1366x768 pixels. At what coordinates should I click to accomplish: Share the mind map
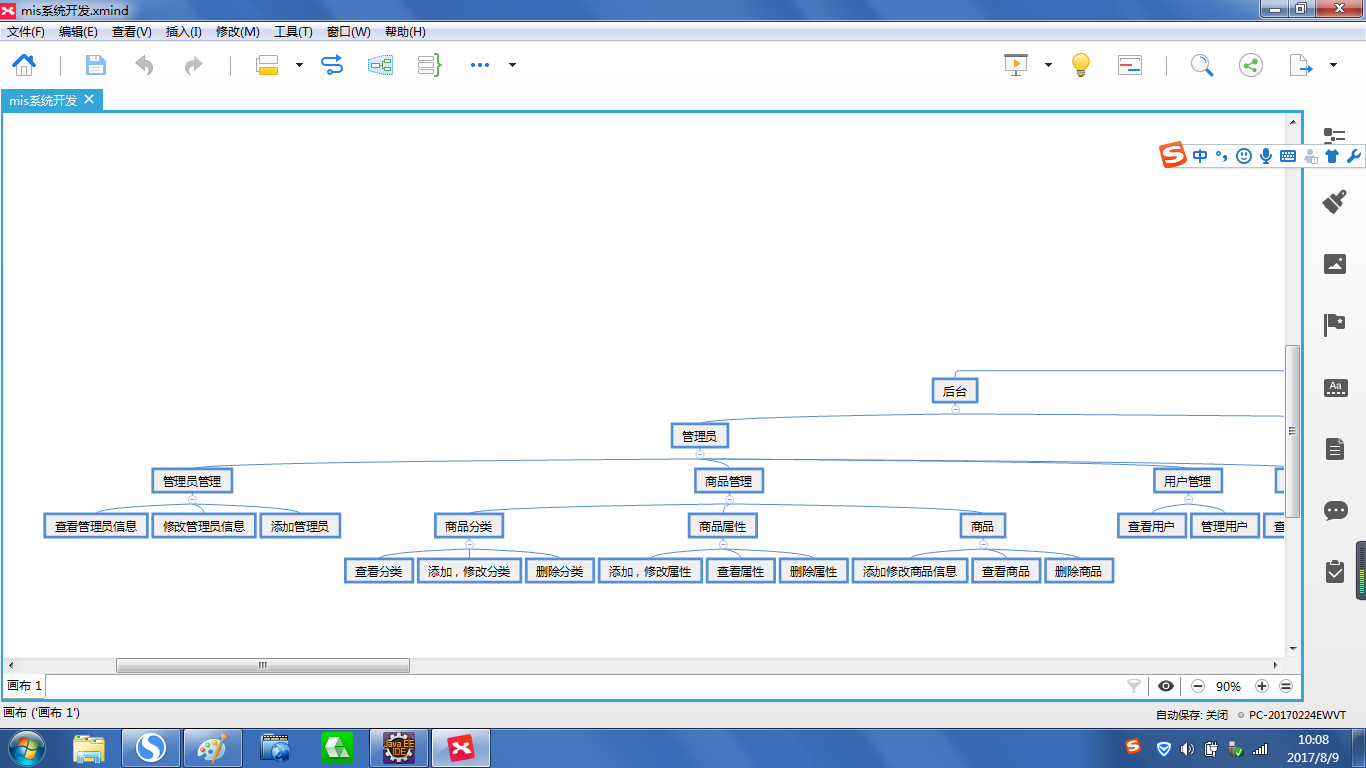(1250, 65)
